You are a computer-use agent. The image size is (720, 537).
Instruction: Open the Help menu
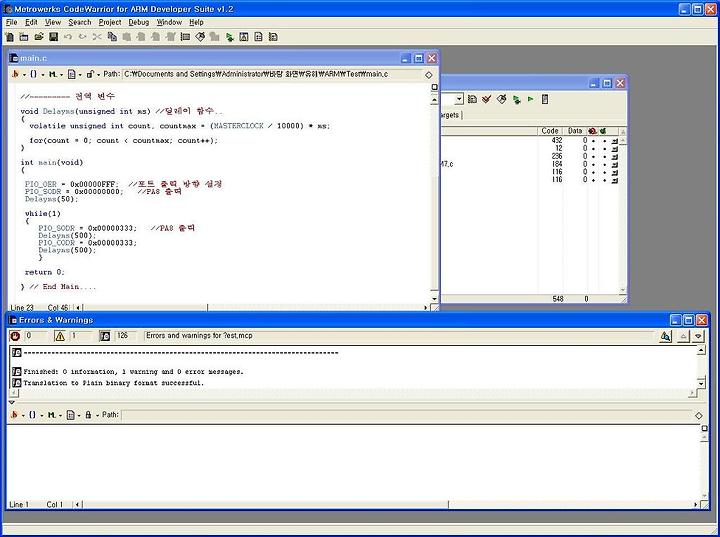point(196,22)
